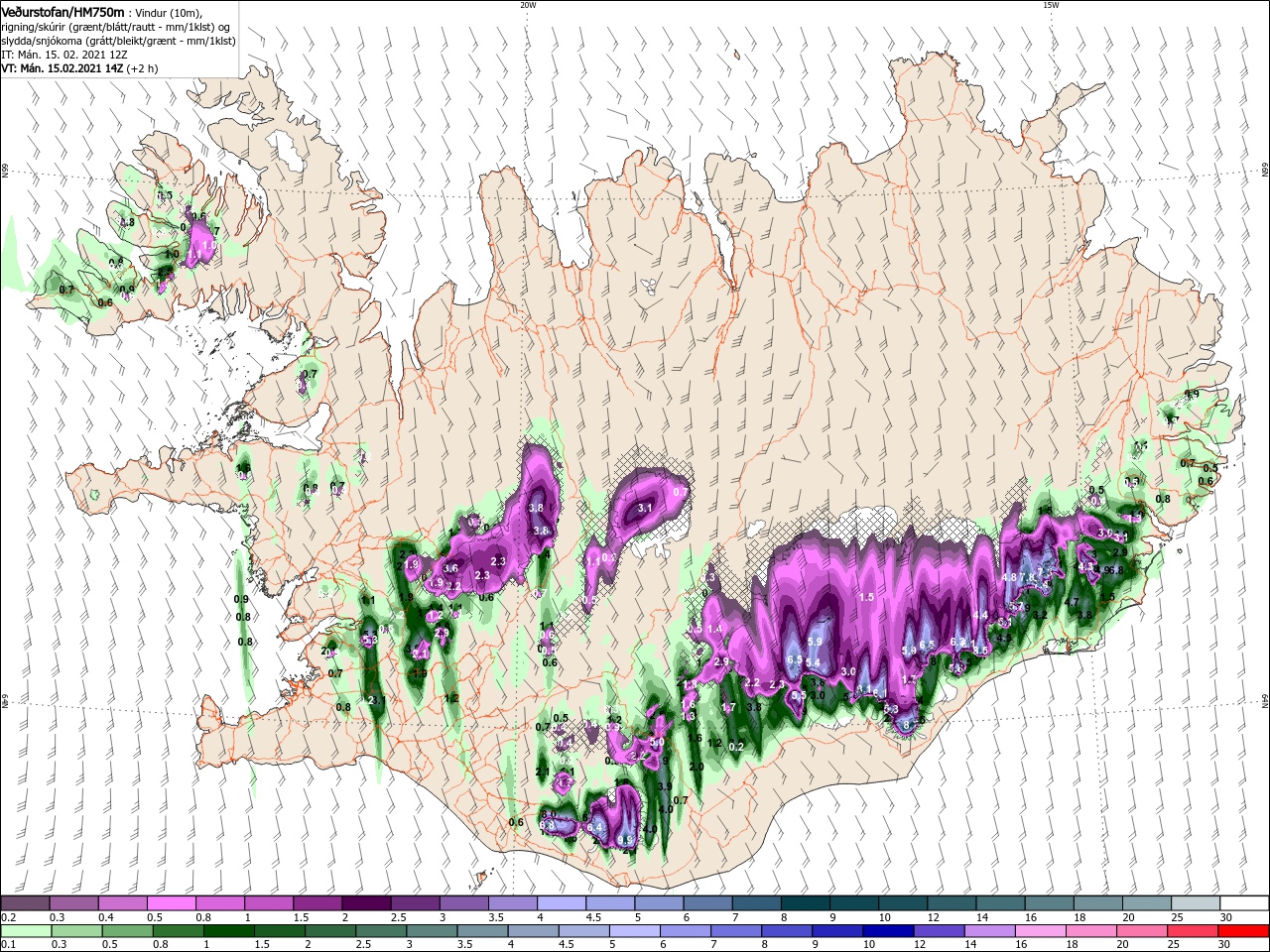Choose the 2.5 swatch in the upper legend row
Image resolution: width=1270 pixels, height=952 pixels.
415,902
